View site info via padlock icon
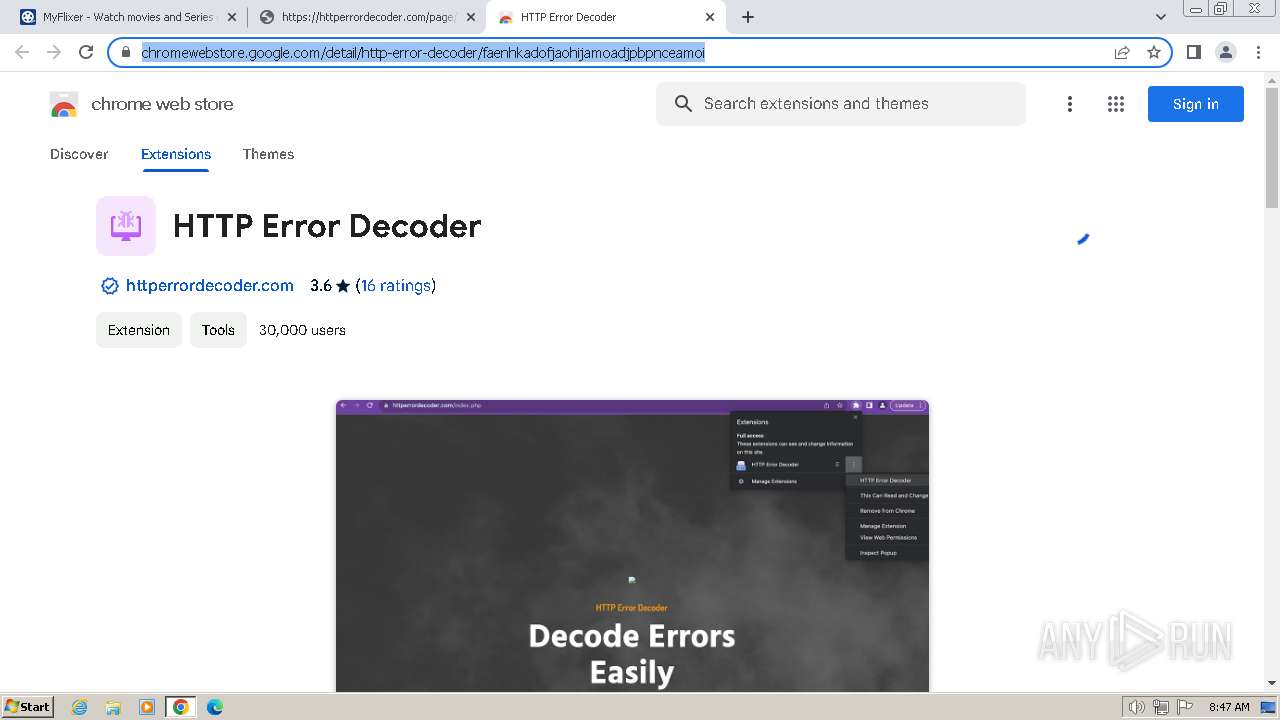The height and width of the screenshot is (720, 1280). tap(126, 52)
